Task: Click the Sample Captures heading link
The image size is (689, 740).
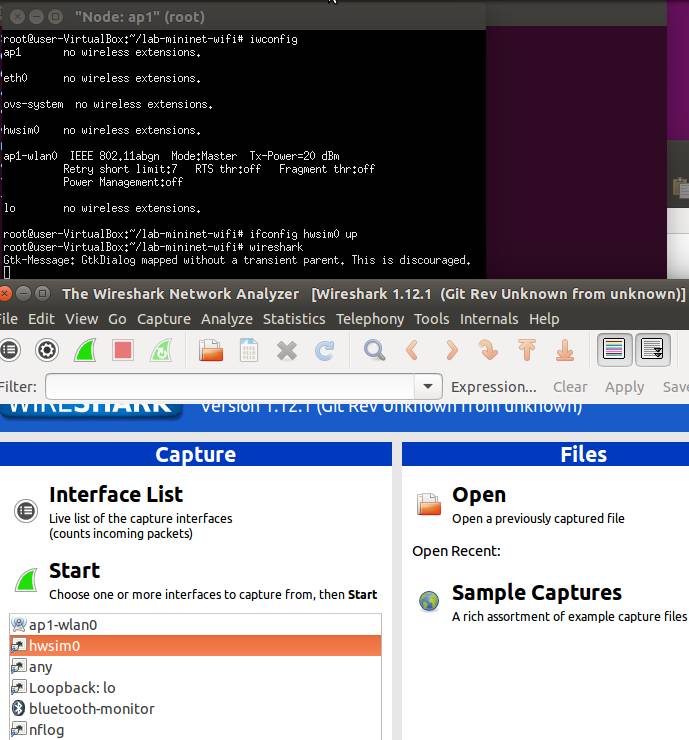Action: (537, 593)
